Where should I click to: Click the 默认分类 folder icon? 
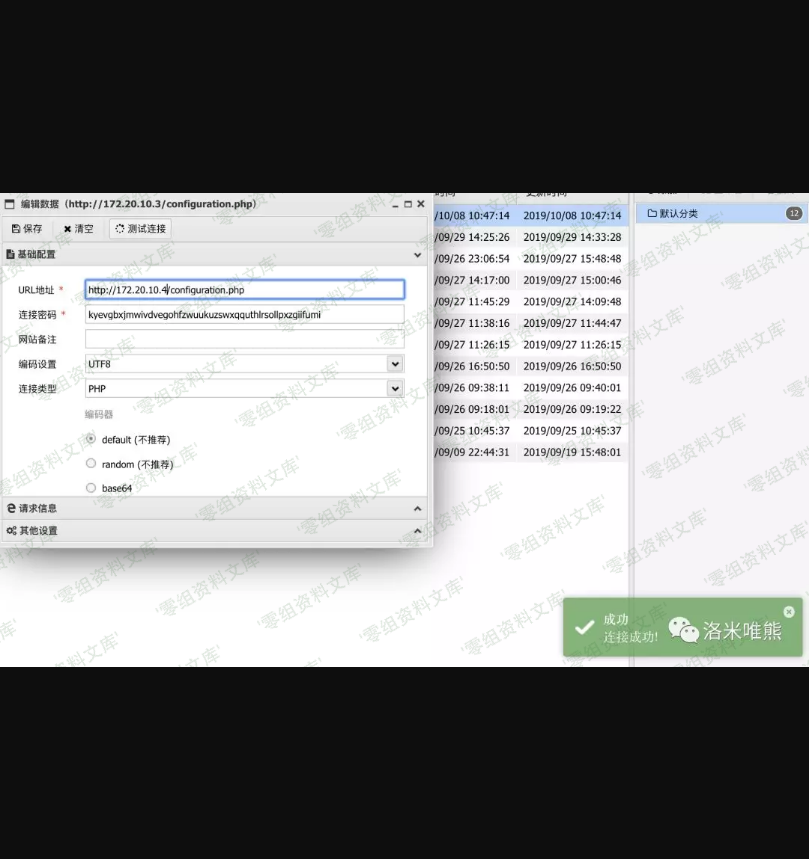652,214
